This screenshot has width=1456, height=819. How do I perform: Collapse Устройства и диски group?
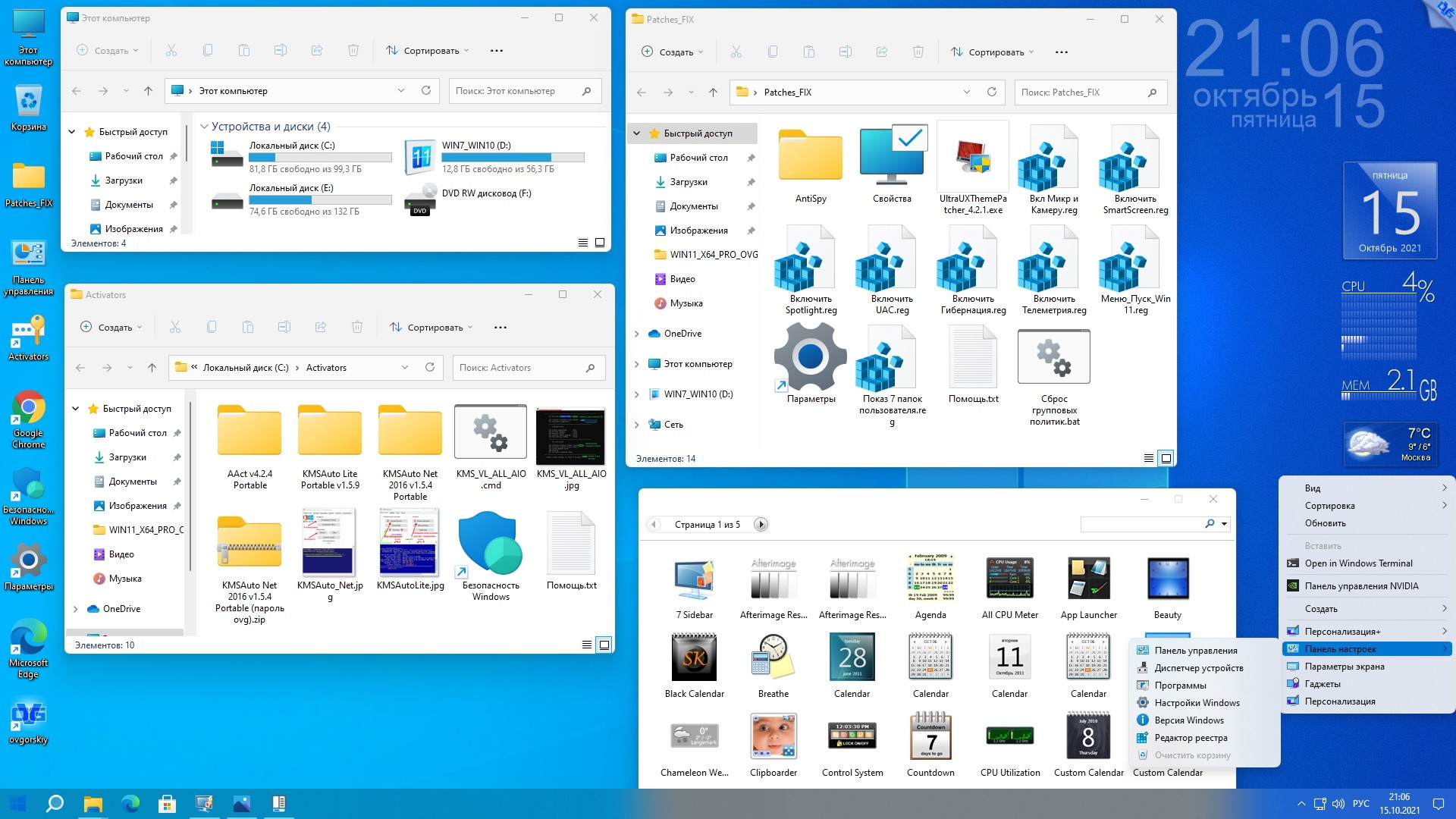(204, 127)
